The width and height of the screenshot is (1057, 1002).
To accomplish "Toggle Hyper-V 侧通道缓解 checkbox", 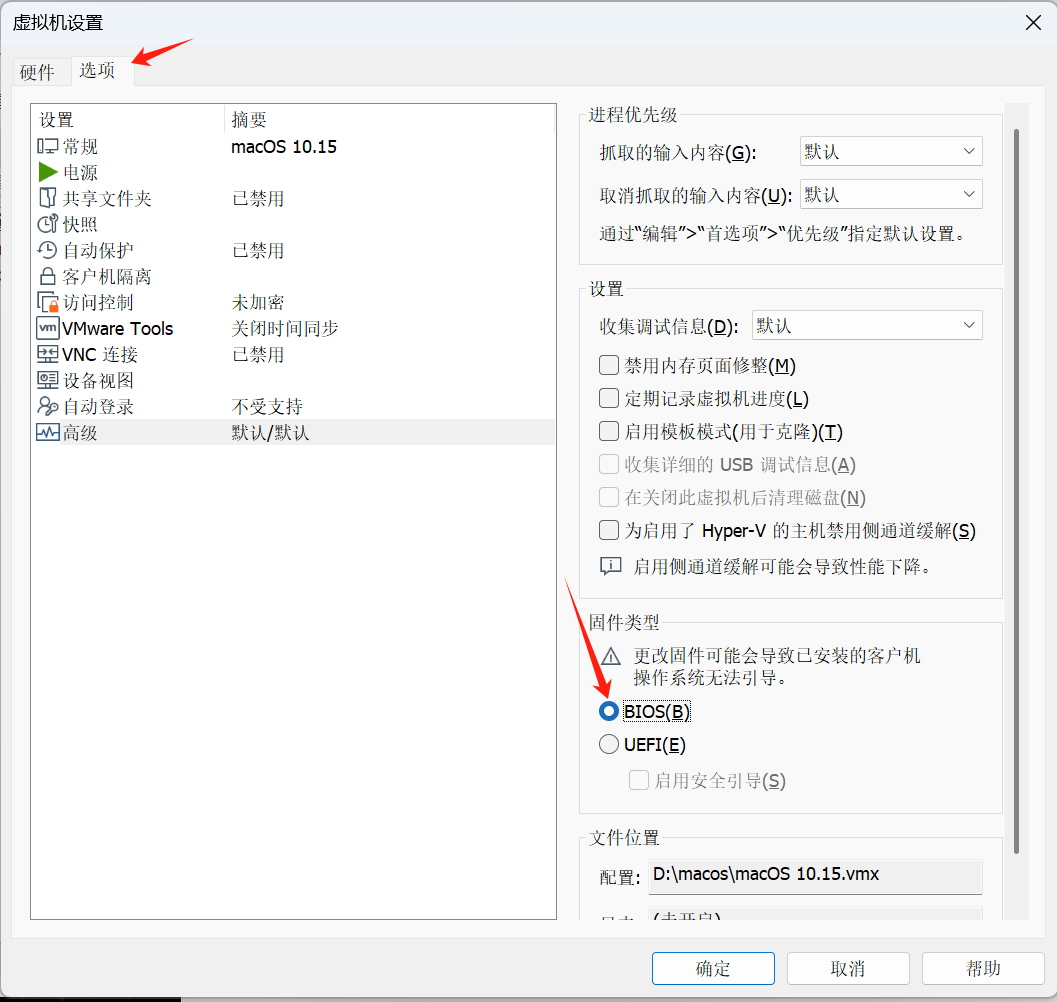I will coord(609,531).
